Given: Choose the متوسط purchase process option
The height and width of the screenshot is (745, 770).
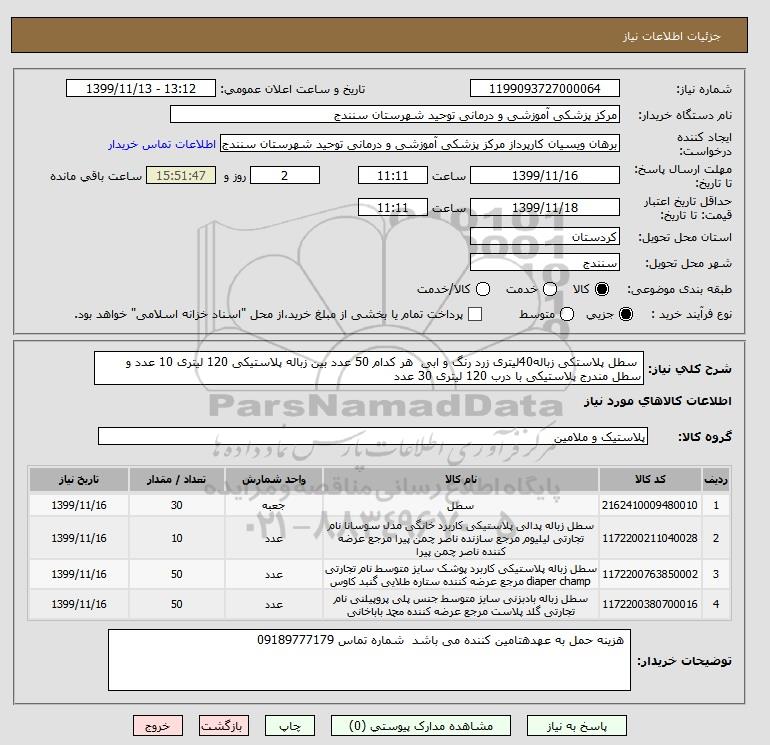Looking at the screenshot, I should (567, 314).
